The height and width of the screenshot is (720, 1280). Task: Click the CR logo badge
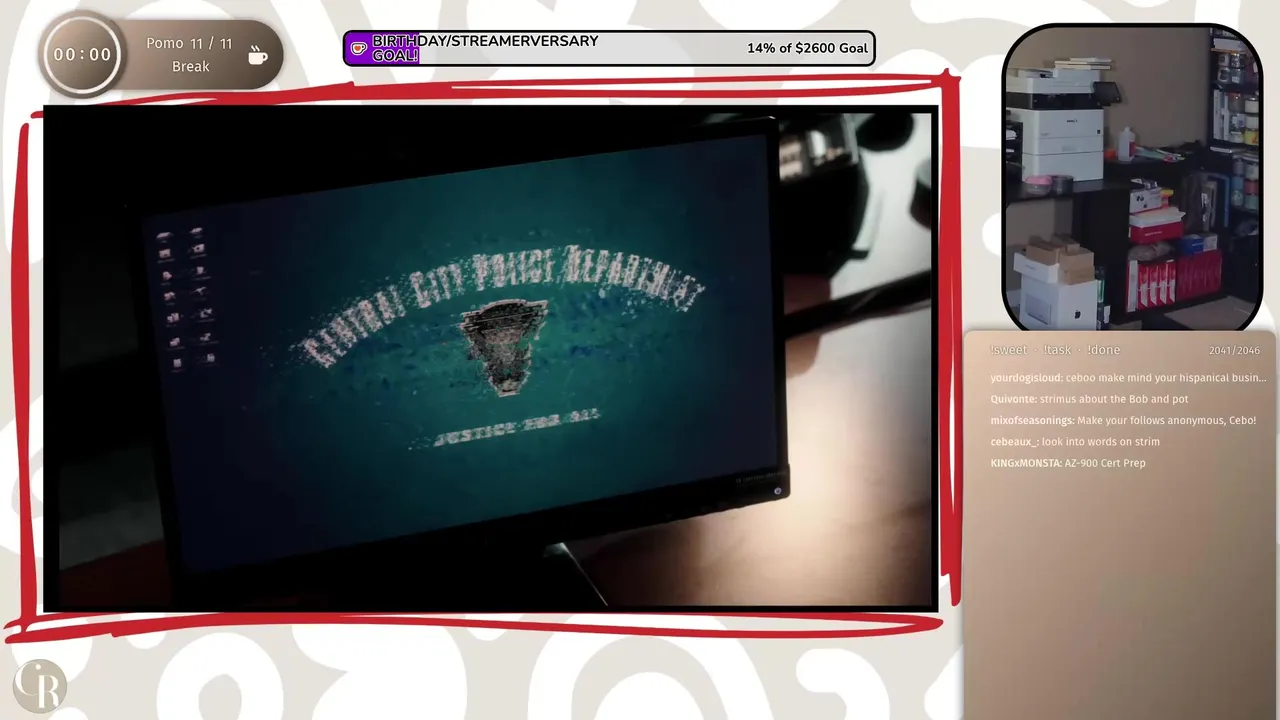pyautogui.click(x=39, y=687)
